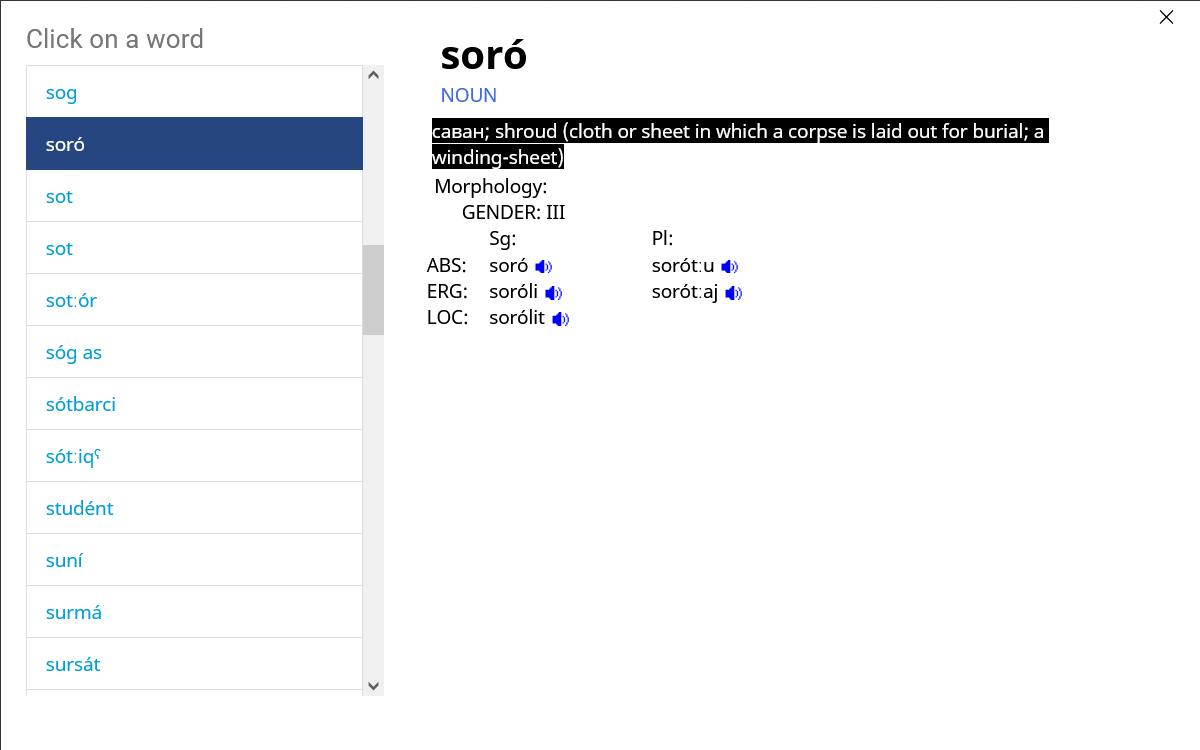Open the entry sóg as
The width and height of the screenshot is (1200, 750).
pyautogui.click(x=194, y=352)
